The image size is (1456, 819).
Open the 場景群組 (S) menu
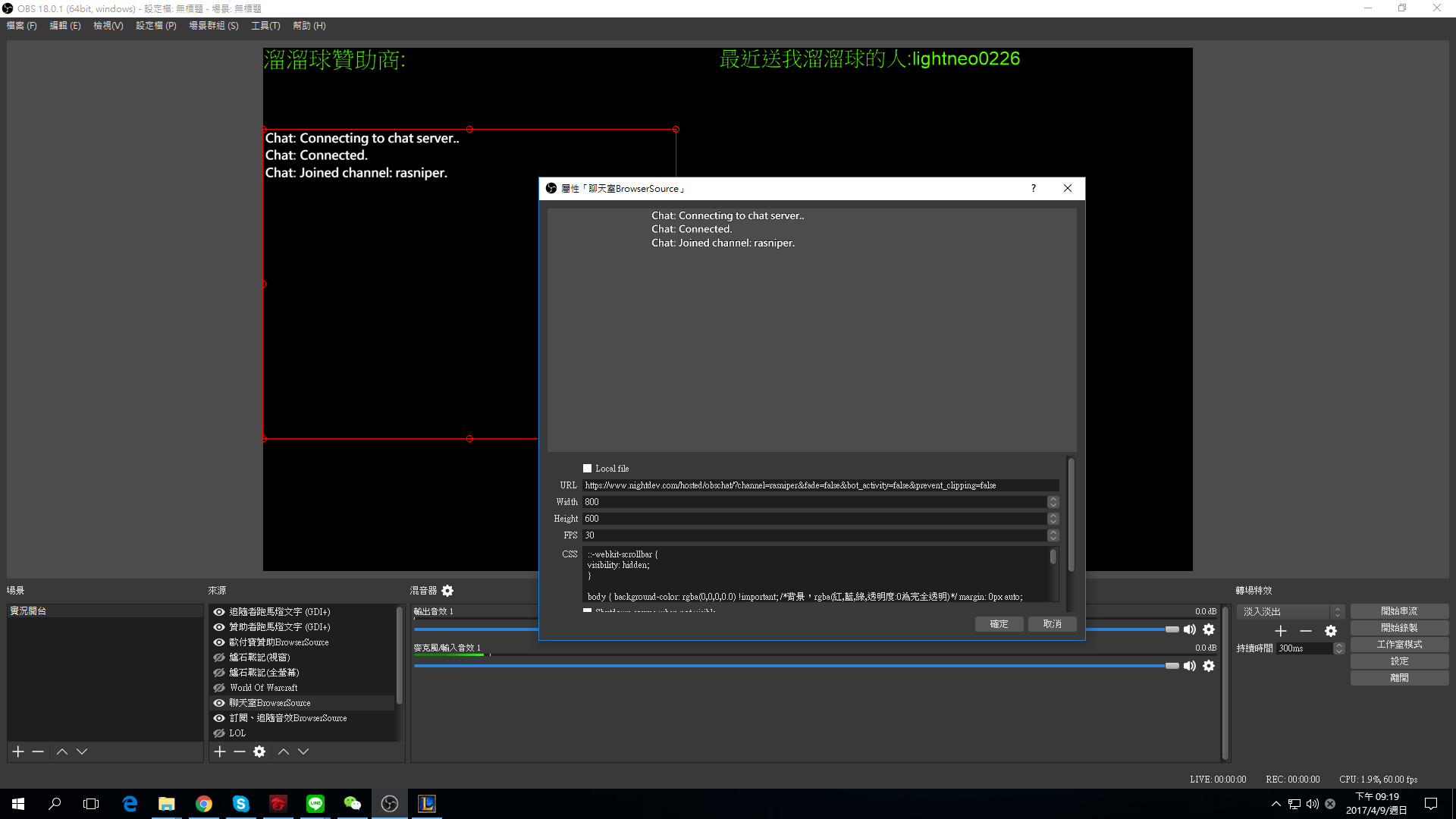tap(214, 26)
